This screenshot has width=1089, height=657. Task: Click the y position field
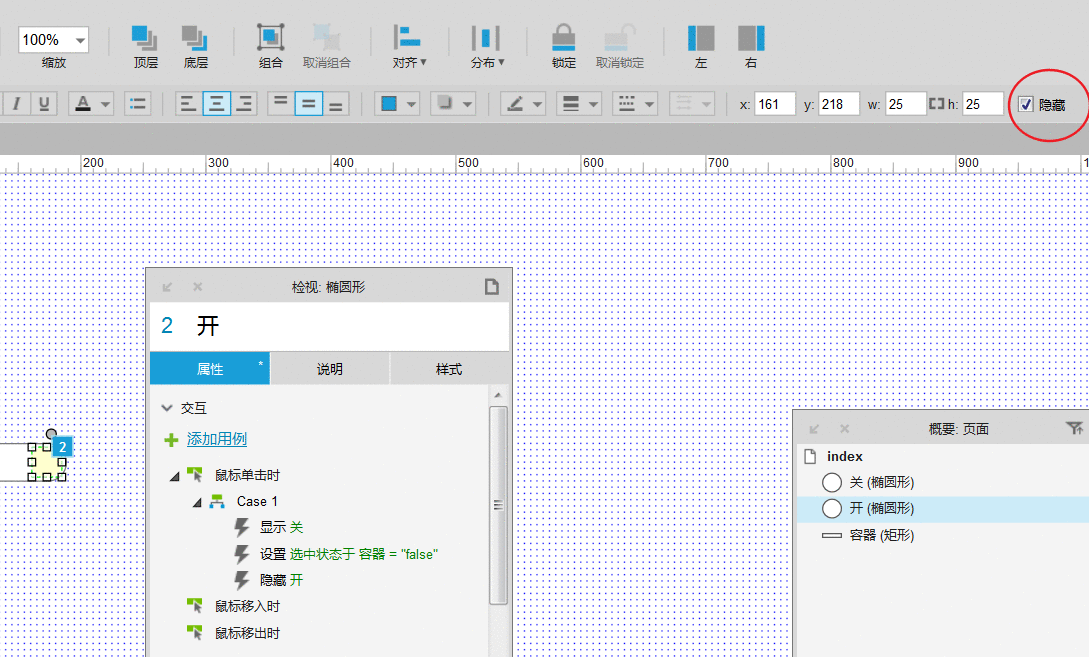coord(838,104)
